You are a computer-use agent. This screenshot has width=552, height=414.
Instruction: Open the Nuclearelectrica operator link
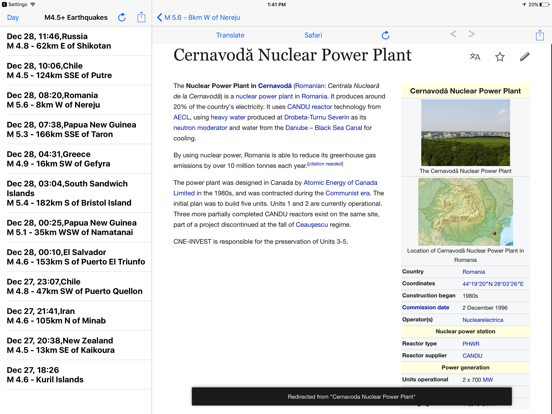click(483, 320)
